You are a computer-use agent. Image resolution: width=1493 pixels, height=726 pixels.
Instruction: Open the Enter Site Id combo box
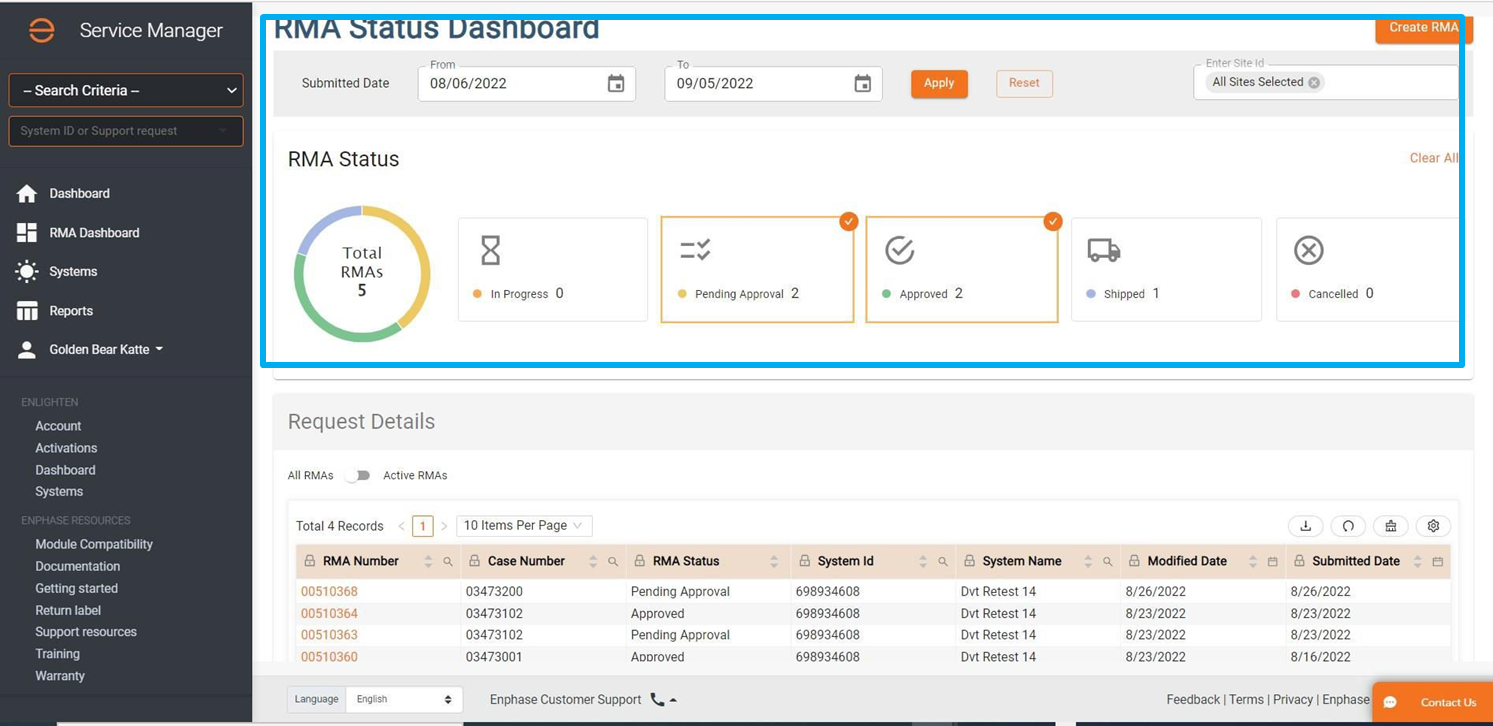click(1326, 82)
